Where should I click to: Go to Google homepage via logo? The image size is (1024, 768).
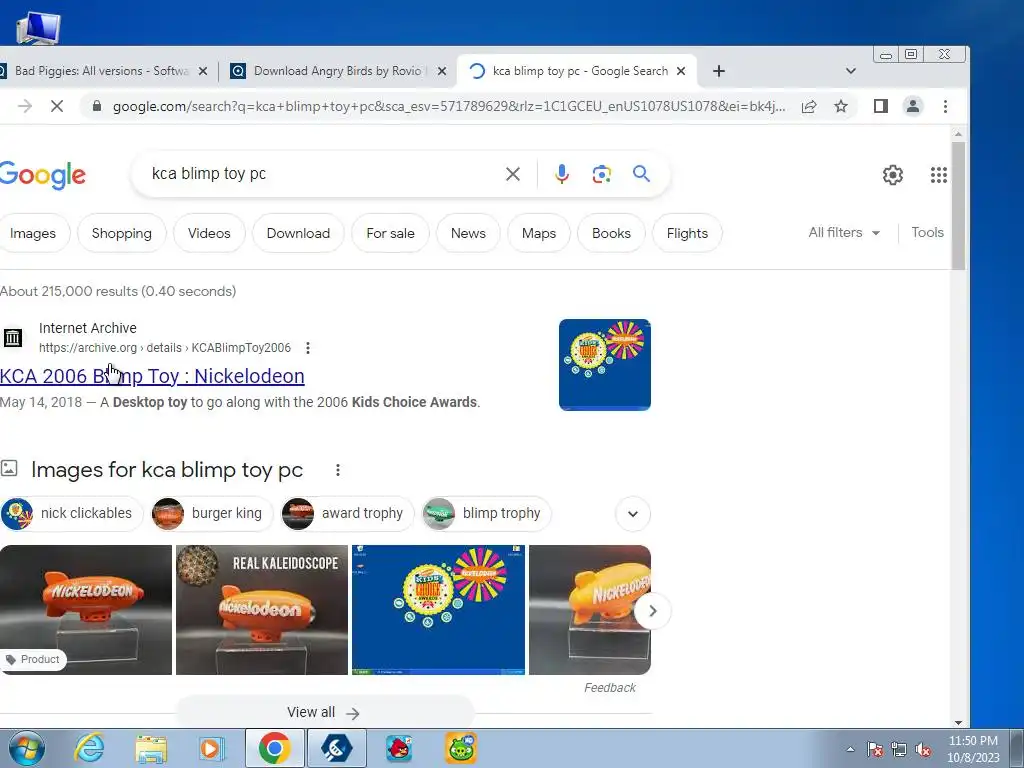(42, 175)
